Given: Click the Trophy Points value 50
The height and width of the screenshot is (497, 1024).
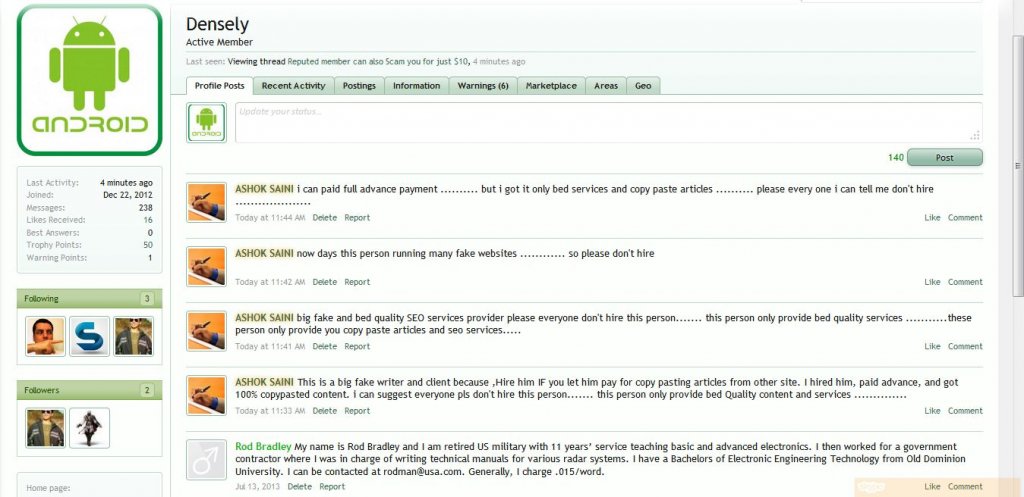Looking at the screenshot, I should coord(148,245).
